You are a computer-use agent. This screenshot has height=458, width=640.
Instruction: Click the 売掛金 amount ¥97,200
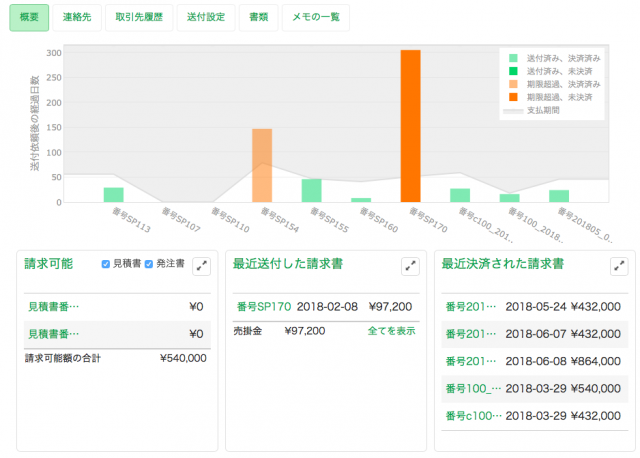(305, 331)
